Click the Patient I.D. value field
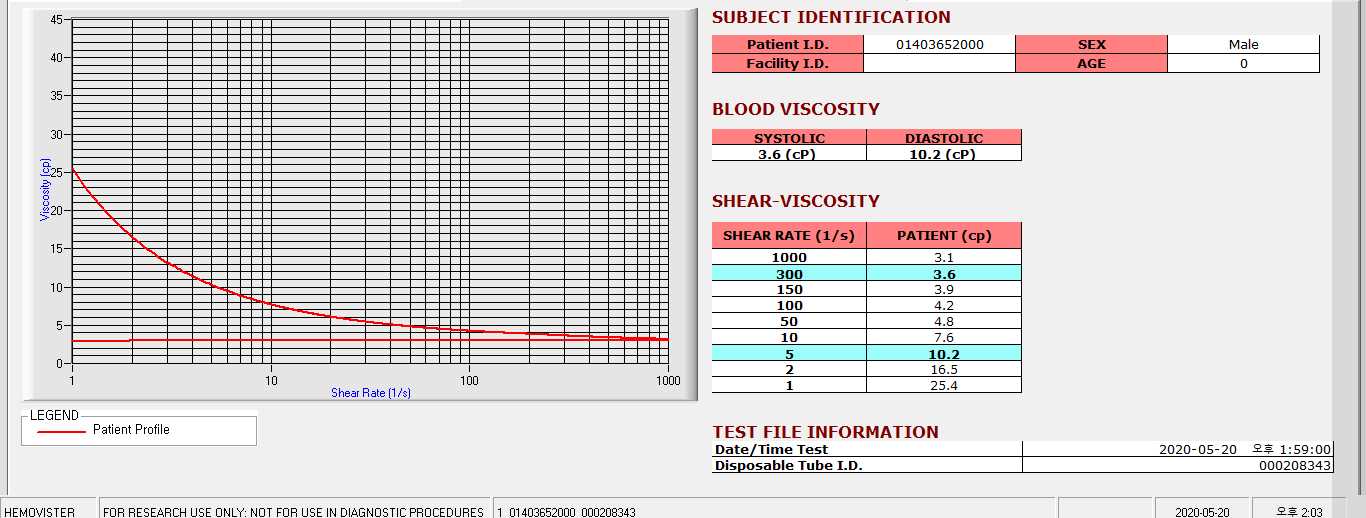Viewport: 1366px width, 518px height. pos(939,44)
